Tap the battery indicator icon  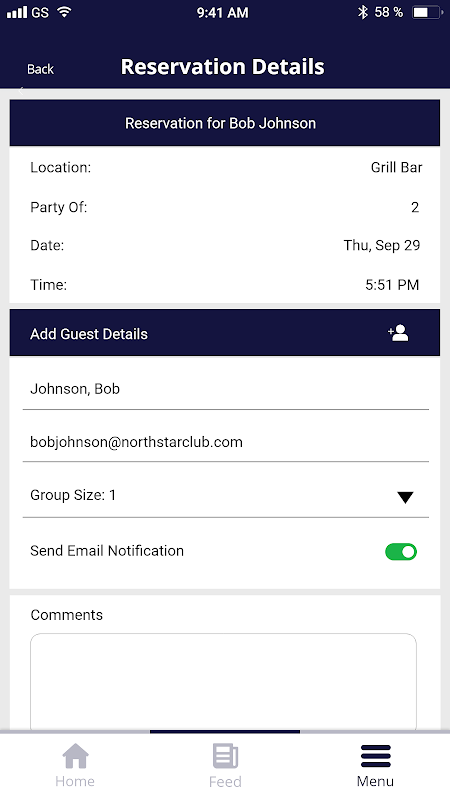click(x=427, y=12)
